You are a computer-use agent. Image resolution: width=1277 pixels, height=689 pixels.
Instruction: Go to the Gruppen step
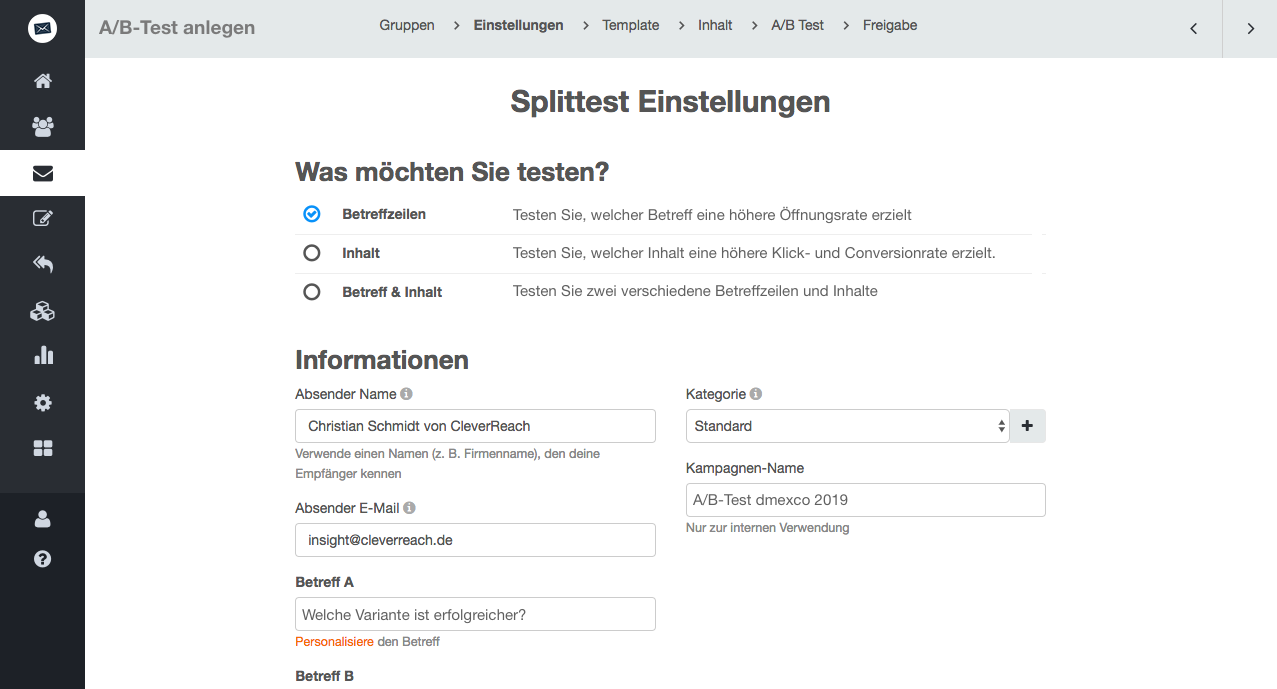pyautogui.click(x=407, y=25)
